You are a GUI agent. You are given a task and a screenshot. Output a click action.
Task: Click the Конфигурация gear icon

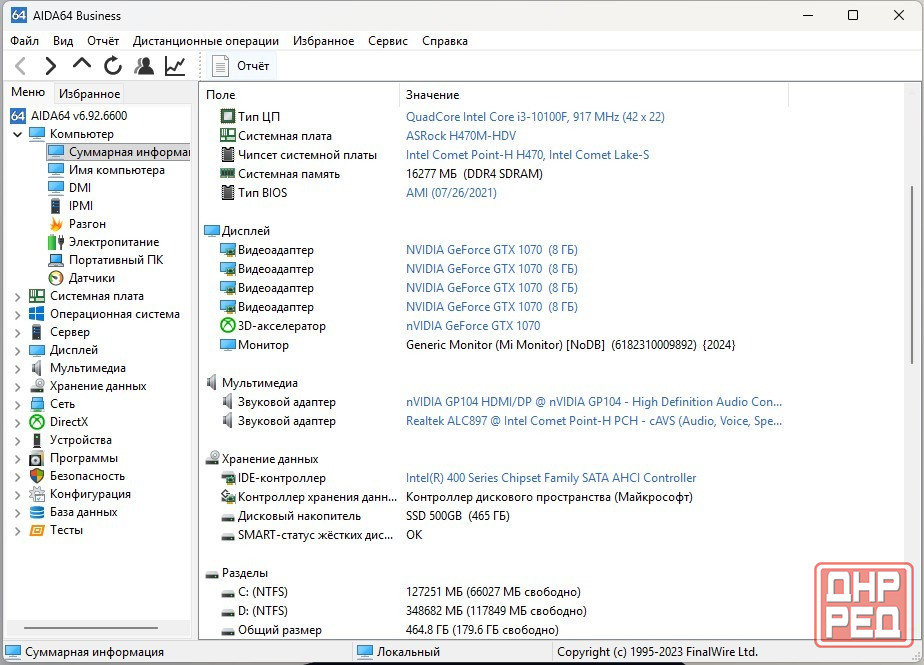pyautogui.click(x=37, y=494)
